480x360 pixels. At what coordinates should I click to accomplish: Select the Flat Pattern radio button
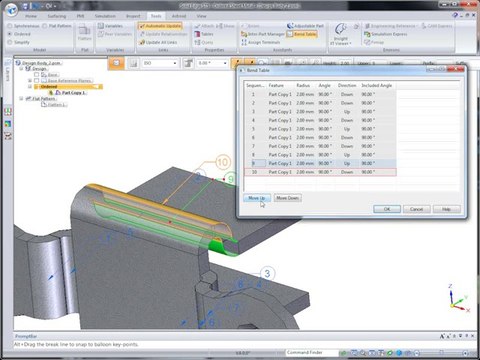point(57,26)
